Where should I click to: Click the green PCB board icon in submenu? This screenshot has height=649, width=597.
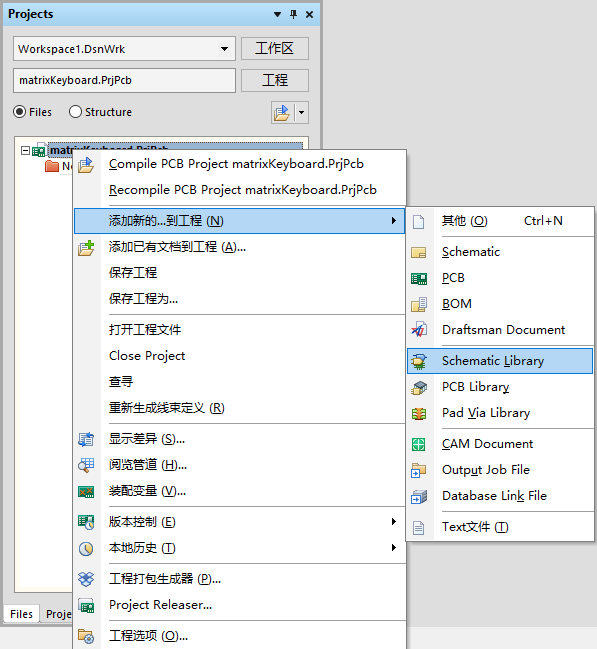pyautogui.click(x=419, y=279)
